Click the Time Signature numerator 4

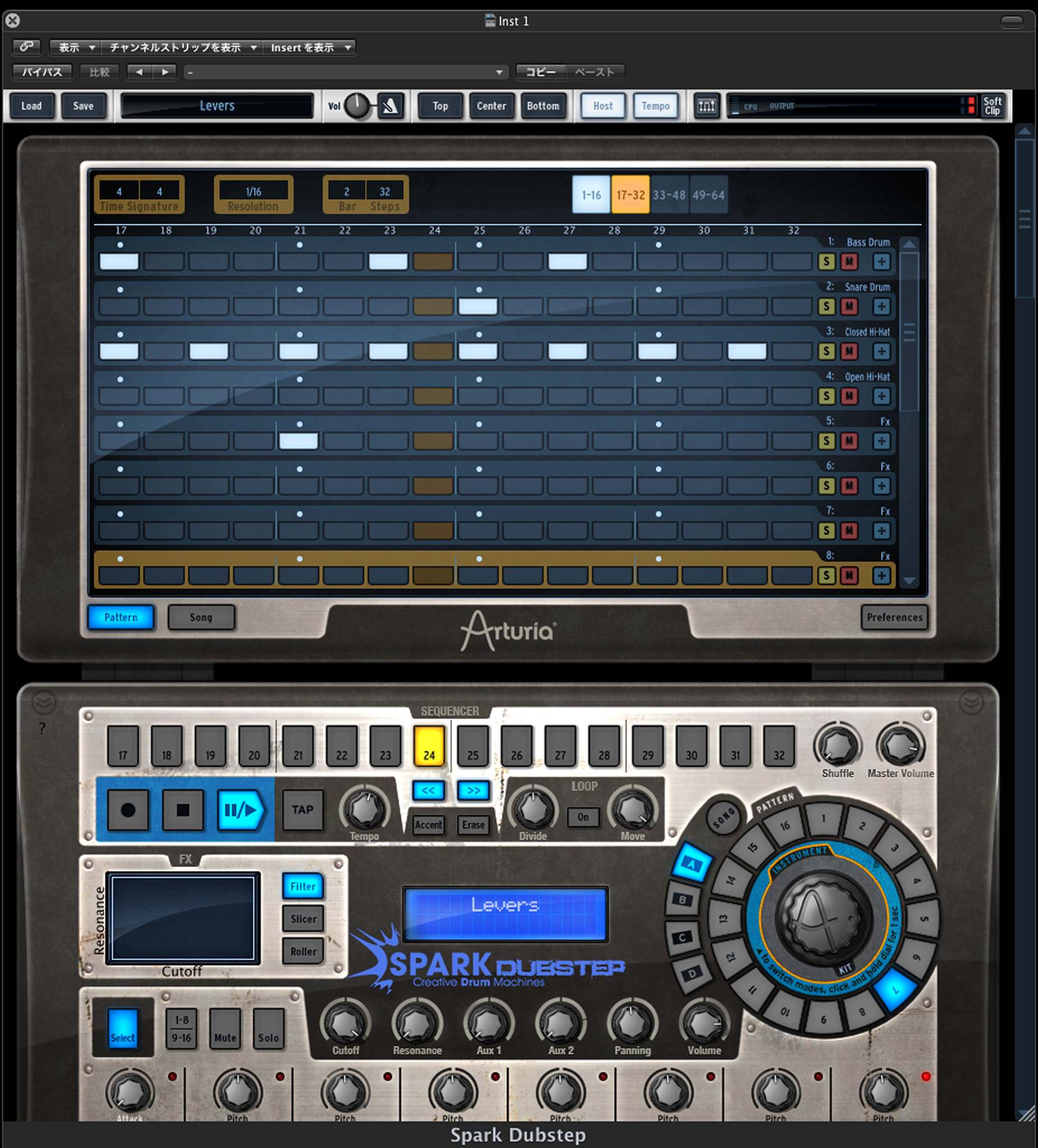119,191
